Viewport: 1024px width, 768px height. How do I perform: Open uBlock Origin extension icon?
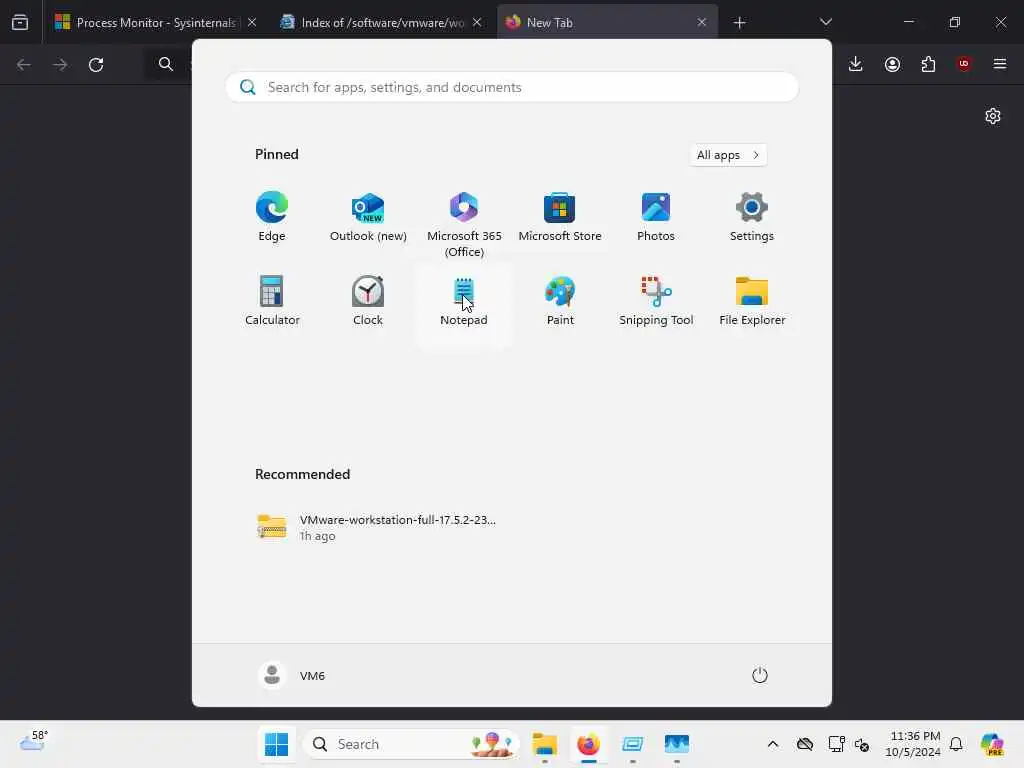[x=964, y=64]
